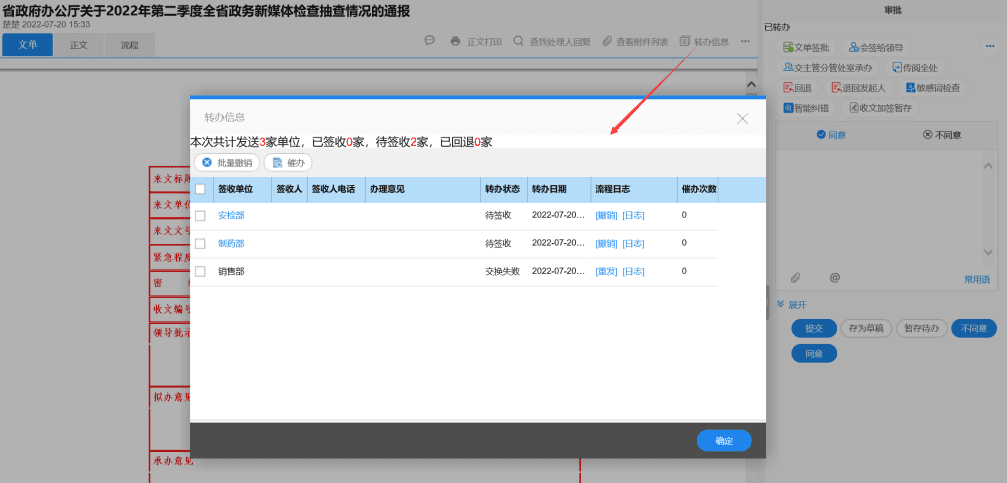This screenshot has width=1007, height=483.
Task: Toggle the select-all checkbox in table header
Action: coord(200,189)
